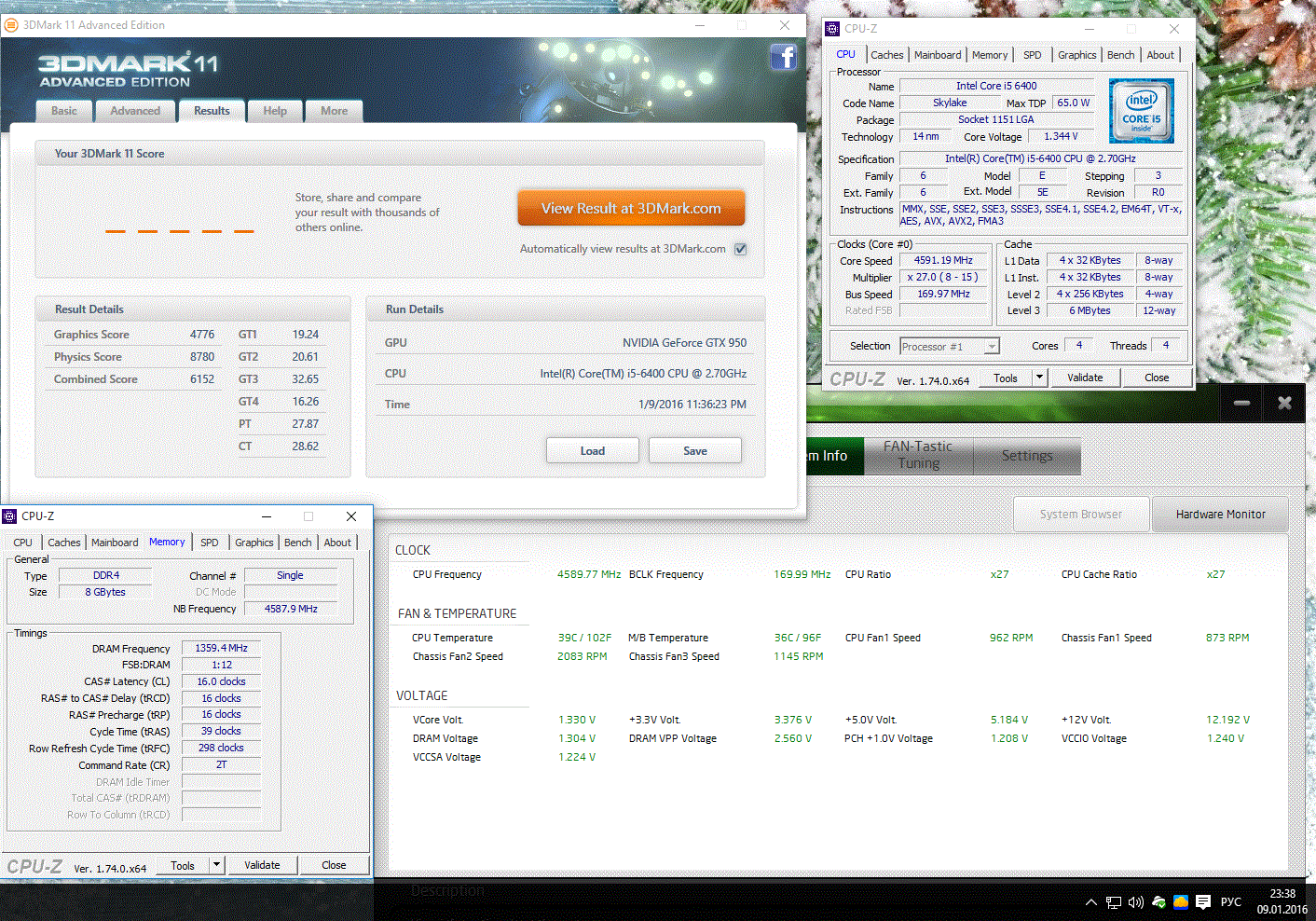The height and width of the screenshot is (921, 1316).
Task: Click the Physics Score value 8780
Action: coord(202,357)
